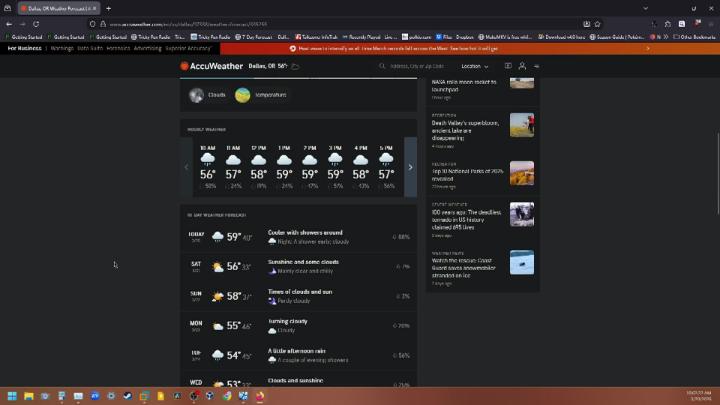Close the orange heat wave alert banner
The width and height of the screenshot is (720, 405).
(647, 48)
